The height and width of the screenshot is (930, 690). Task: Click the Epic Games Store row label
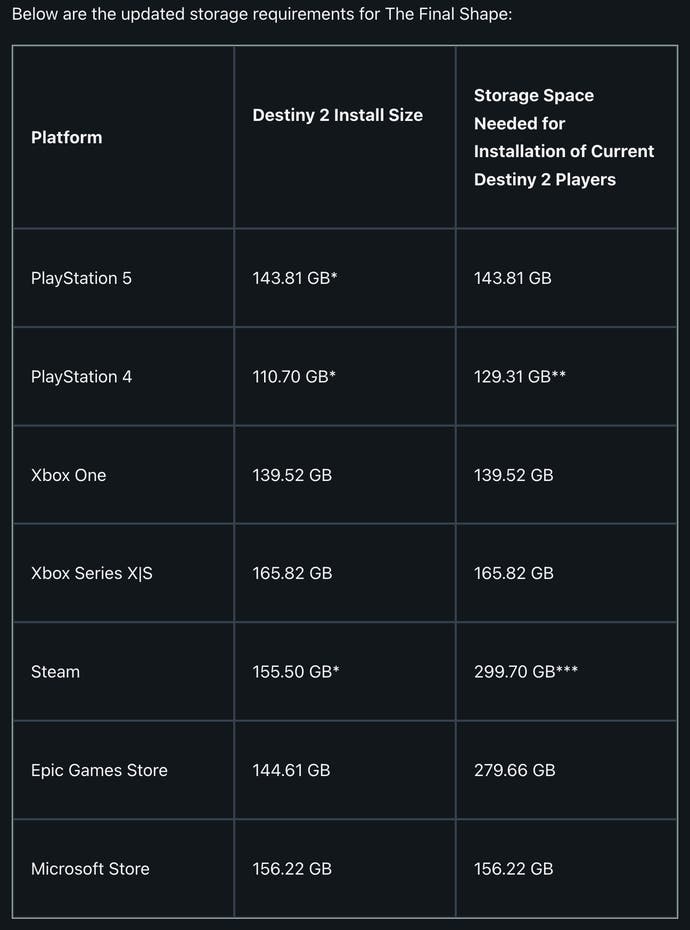[99, 770]
